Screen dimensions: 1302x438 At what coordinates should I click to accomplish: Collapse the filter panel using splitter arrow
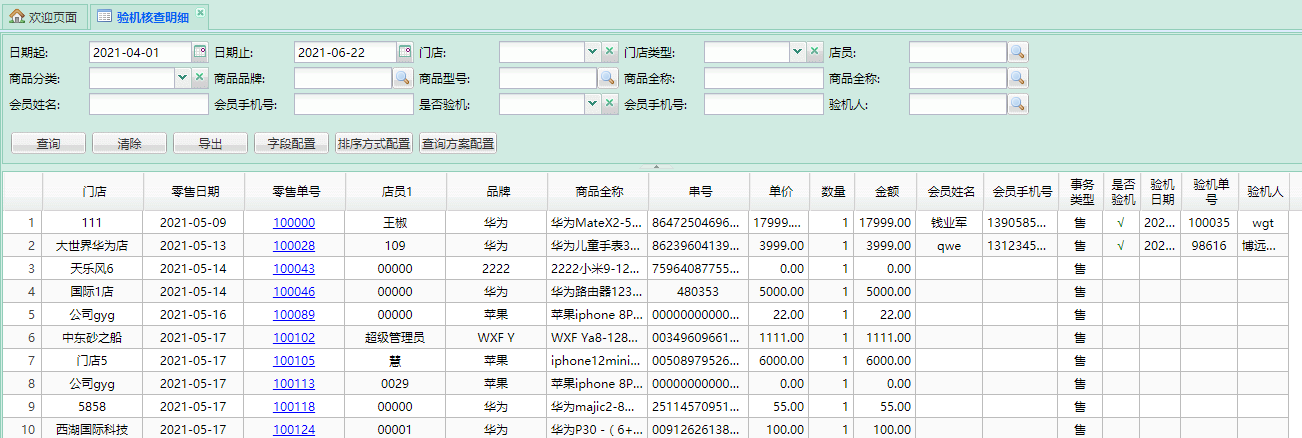pyautogui.click(x=656, y=166)
